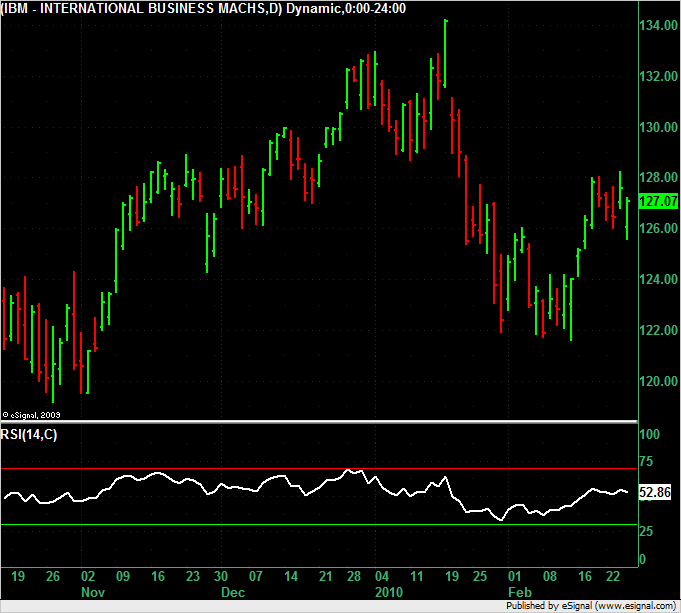Image resolution: width=681 pixels, height=613 pixels.
Task: Click the 122.00 price axis label
Action: pos(658,330)
